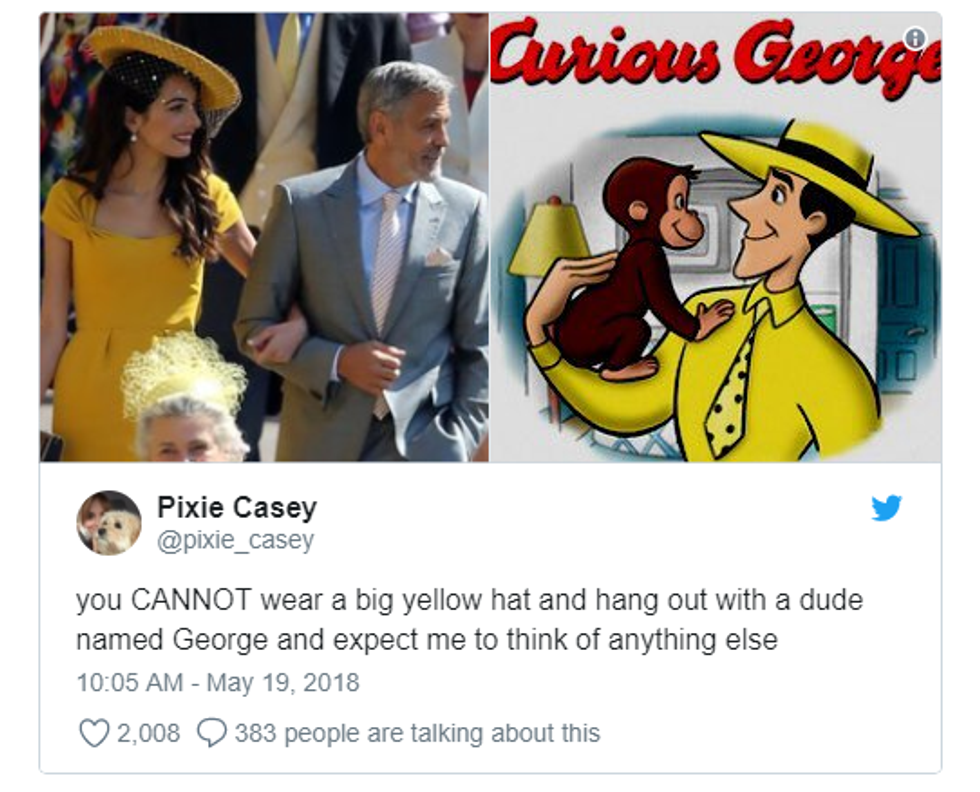Click the 2,008 likes count
This screenshot has width=980, height=792.
[148, 733]
